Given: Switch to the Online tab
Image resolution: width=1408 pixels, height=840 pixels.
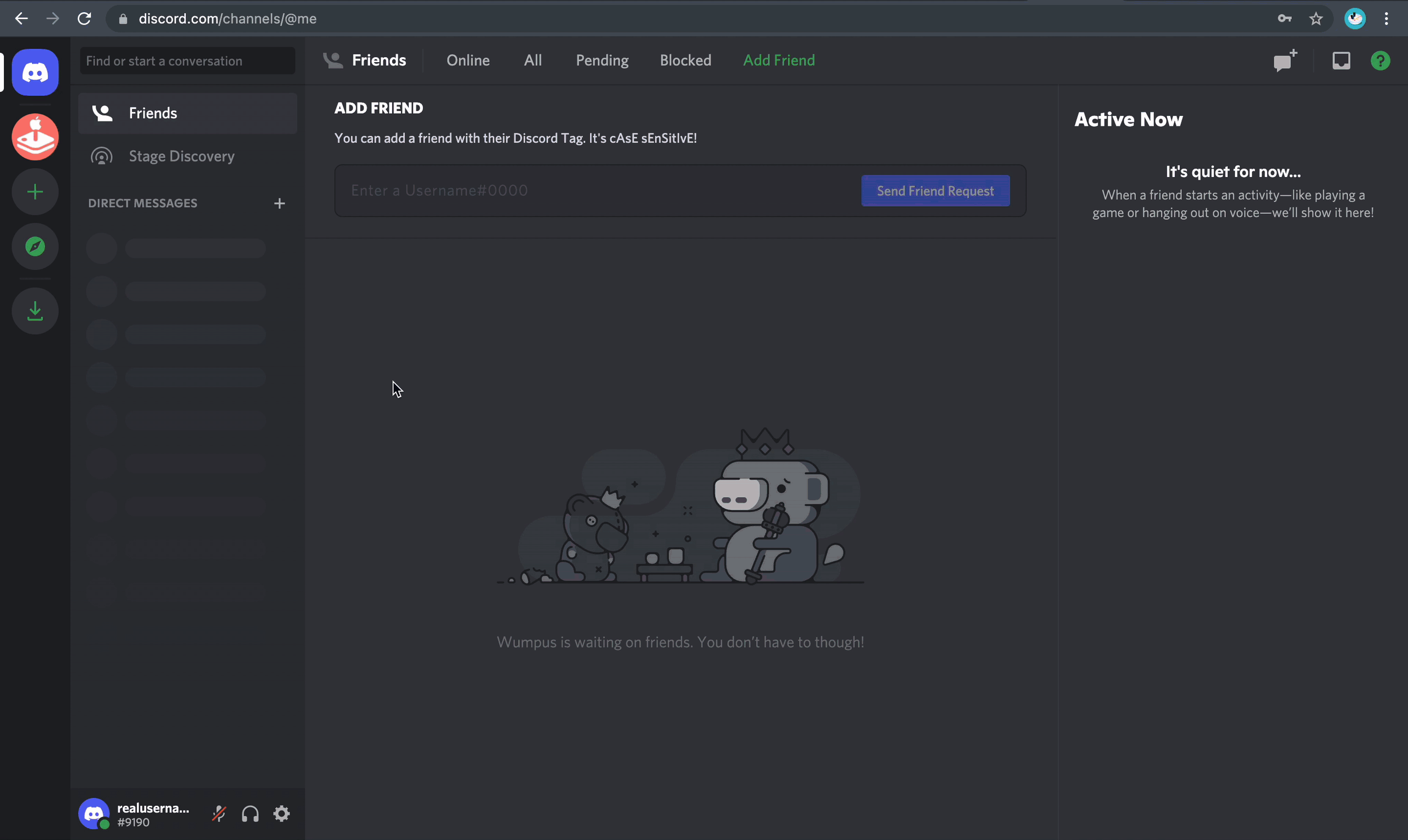Looking at the screenshot, I should point(468,60).
